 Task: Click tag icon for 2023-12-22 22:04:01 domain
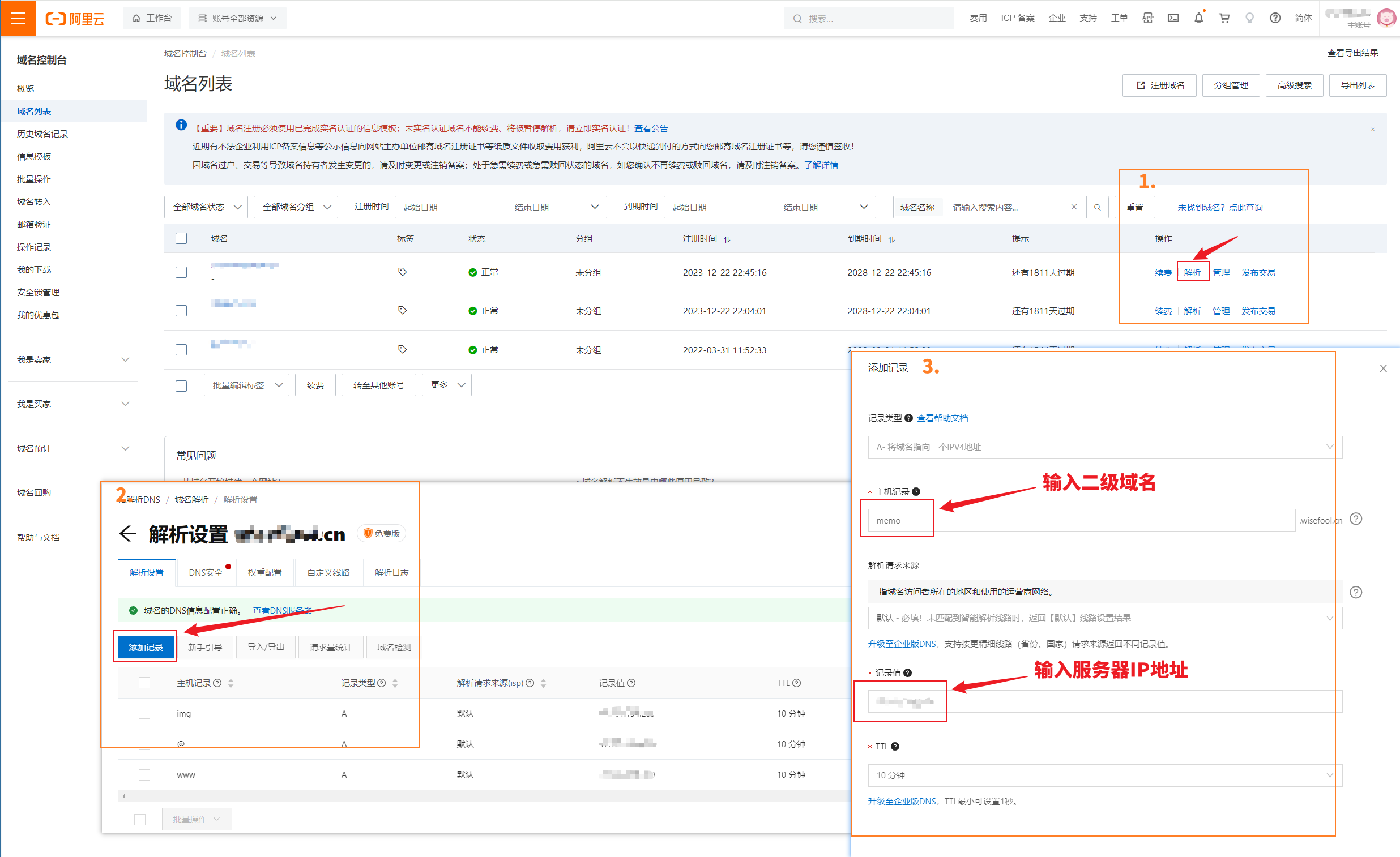402,311
